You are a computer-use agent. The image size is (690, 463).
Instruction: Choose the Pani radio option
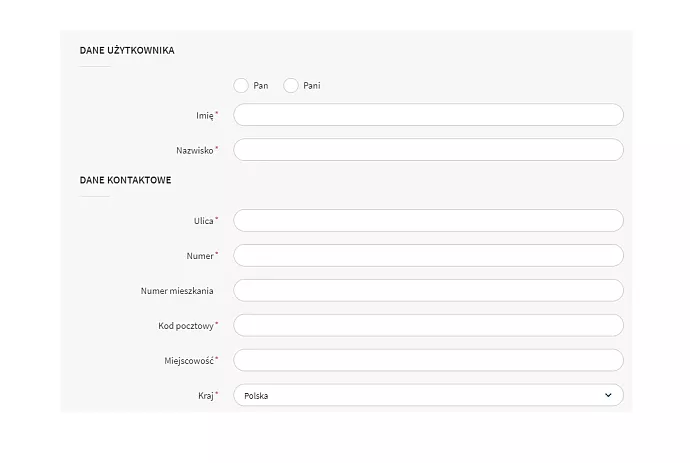tap(291, 86)
